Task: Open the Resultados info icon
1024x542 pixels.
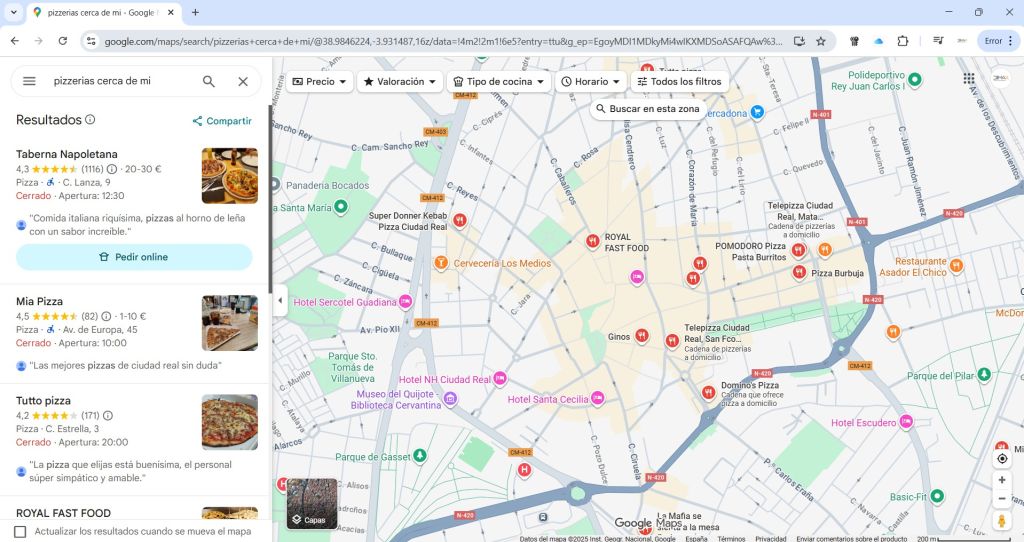Action: tap(90, 120)
